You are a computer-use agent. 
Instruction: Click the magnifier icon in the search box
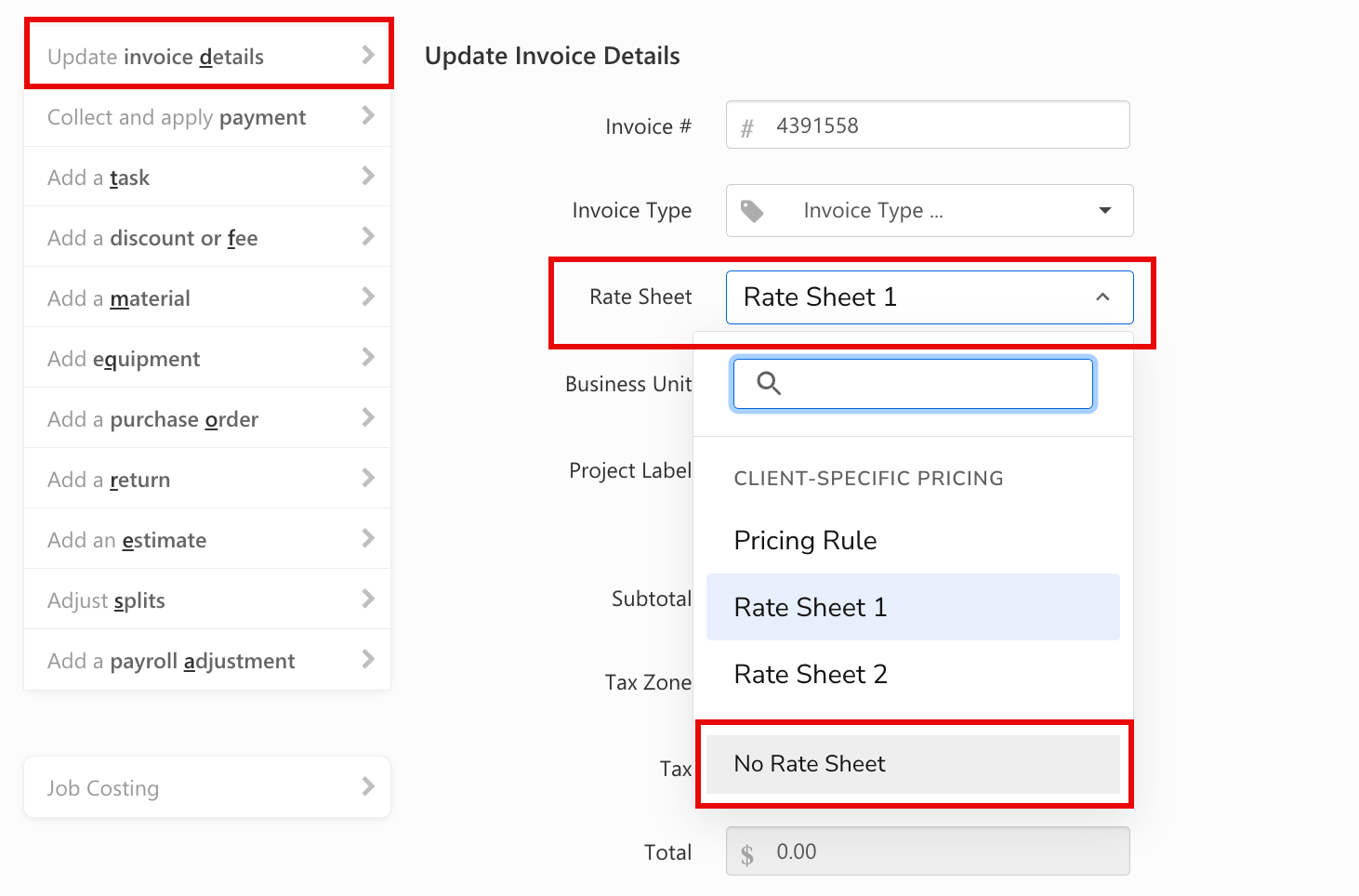click(769, 383)
